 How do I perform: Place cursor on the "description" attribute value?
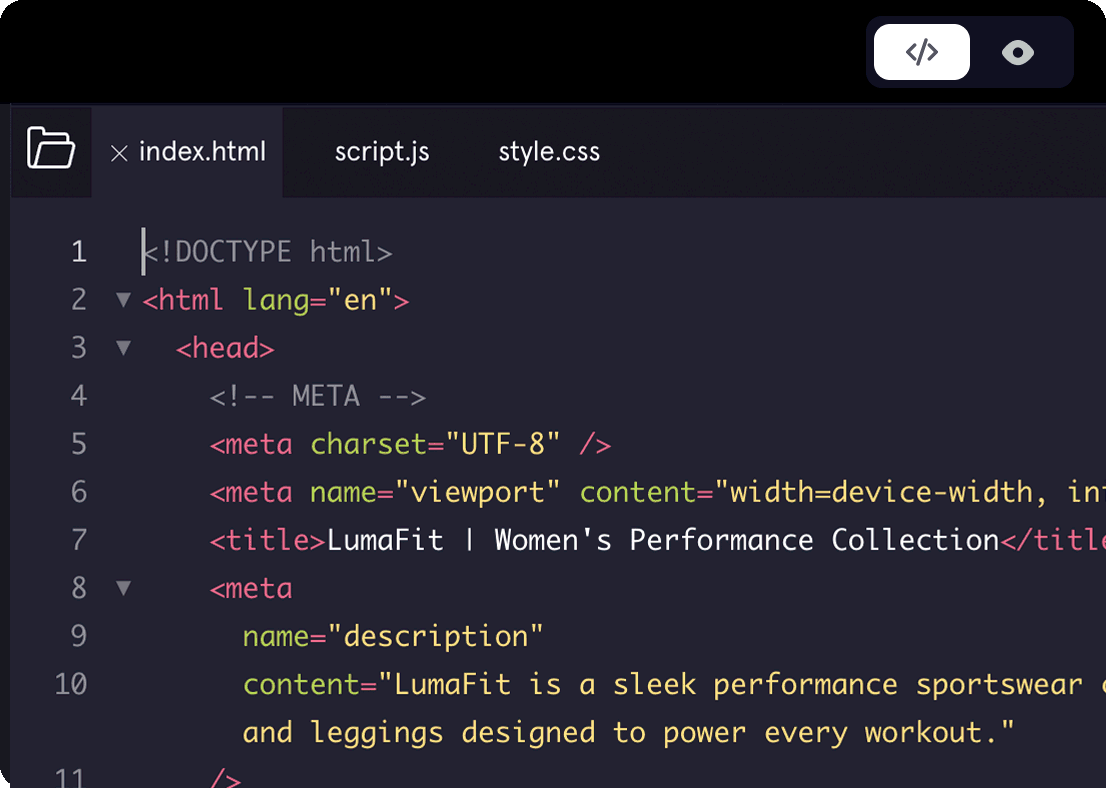coord(435,636)
